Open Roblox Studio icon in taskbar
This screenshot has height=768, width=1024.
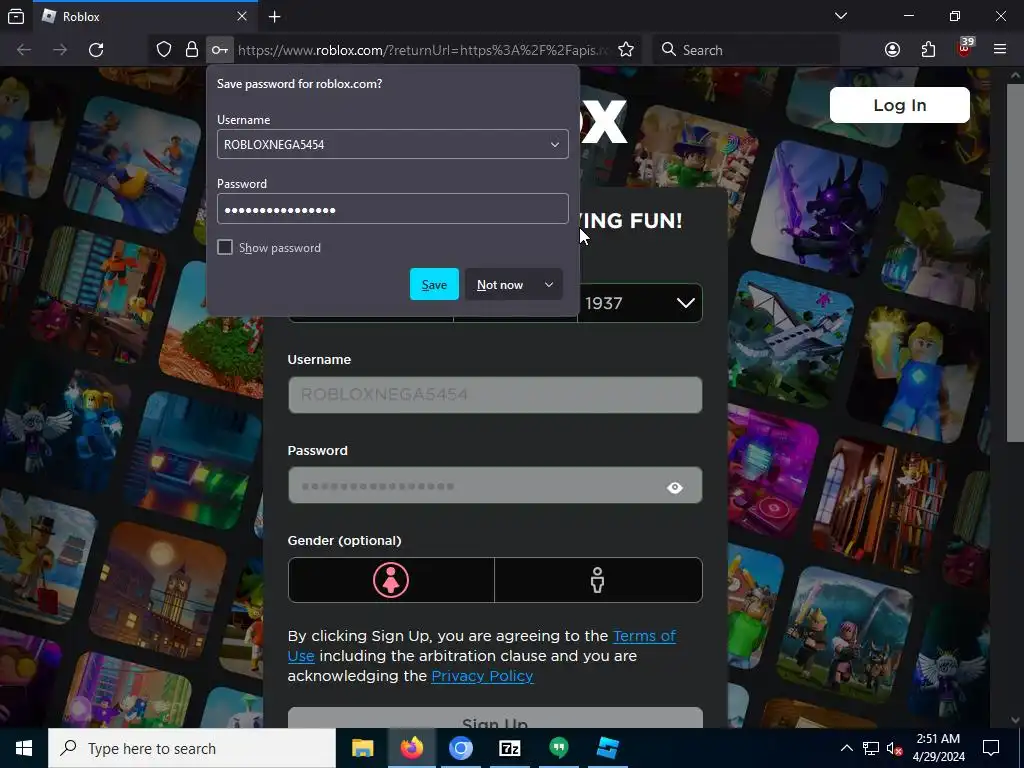pyautogui.click(x=607, y=748)
